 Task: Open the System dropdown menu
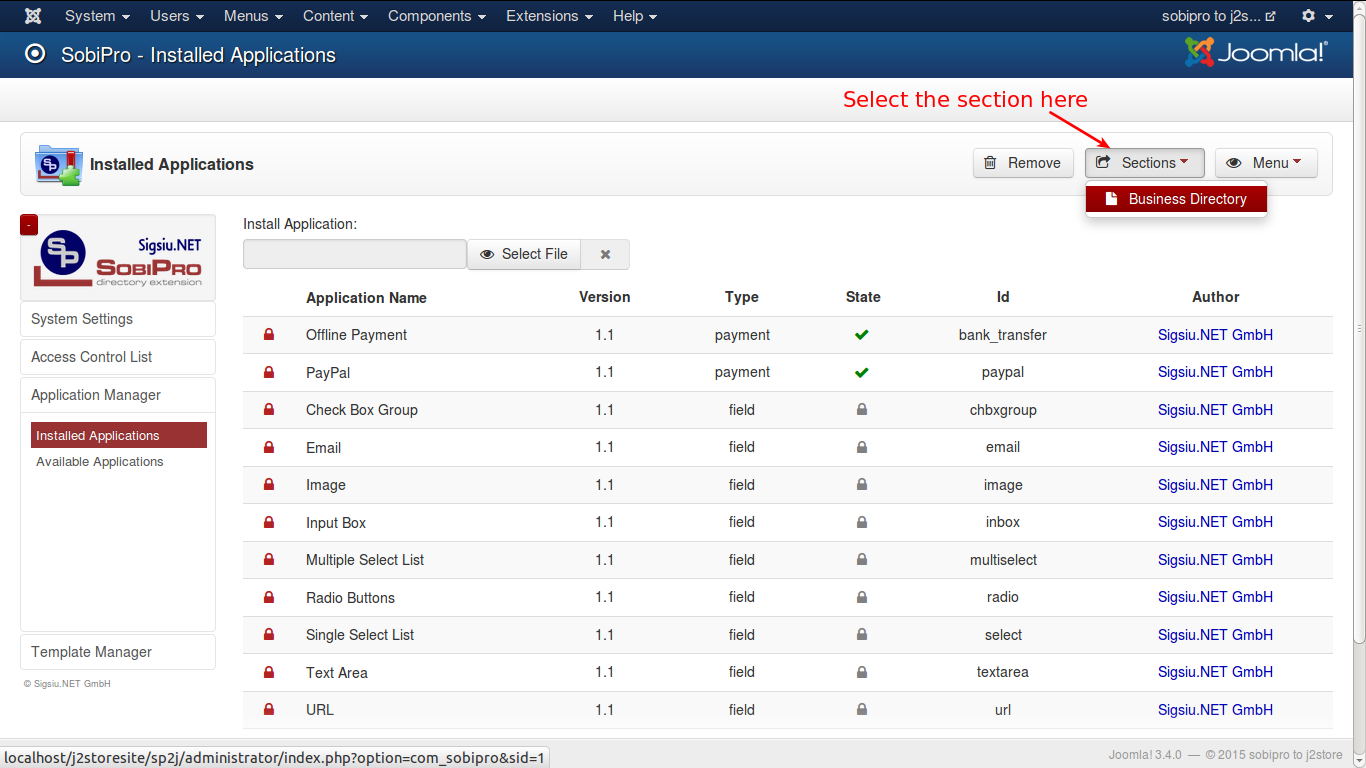point(97,16)
